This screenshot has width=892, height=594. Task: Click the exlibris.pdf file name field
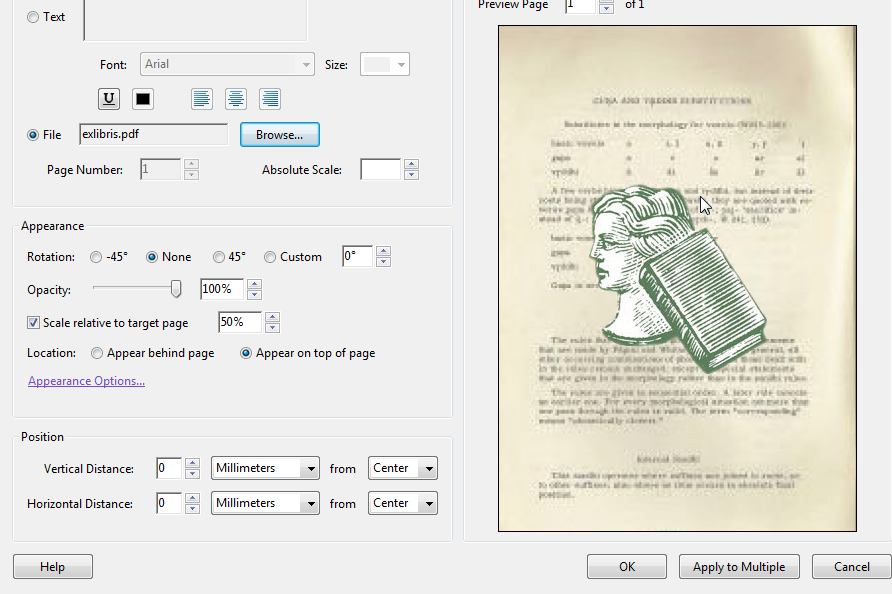153,134
